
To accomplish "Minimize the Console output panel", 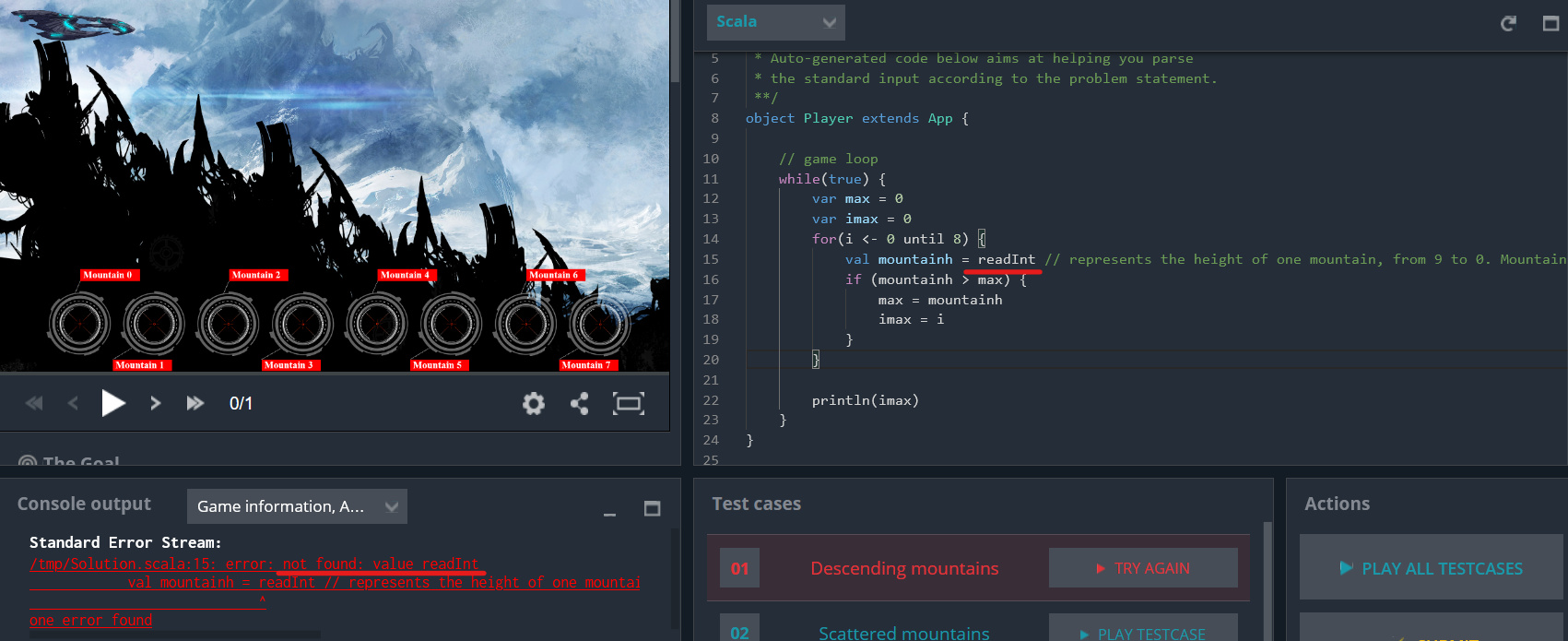I will (x=609, y=510).
